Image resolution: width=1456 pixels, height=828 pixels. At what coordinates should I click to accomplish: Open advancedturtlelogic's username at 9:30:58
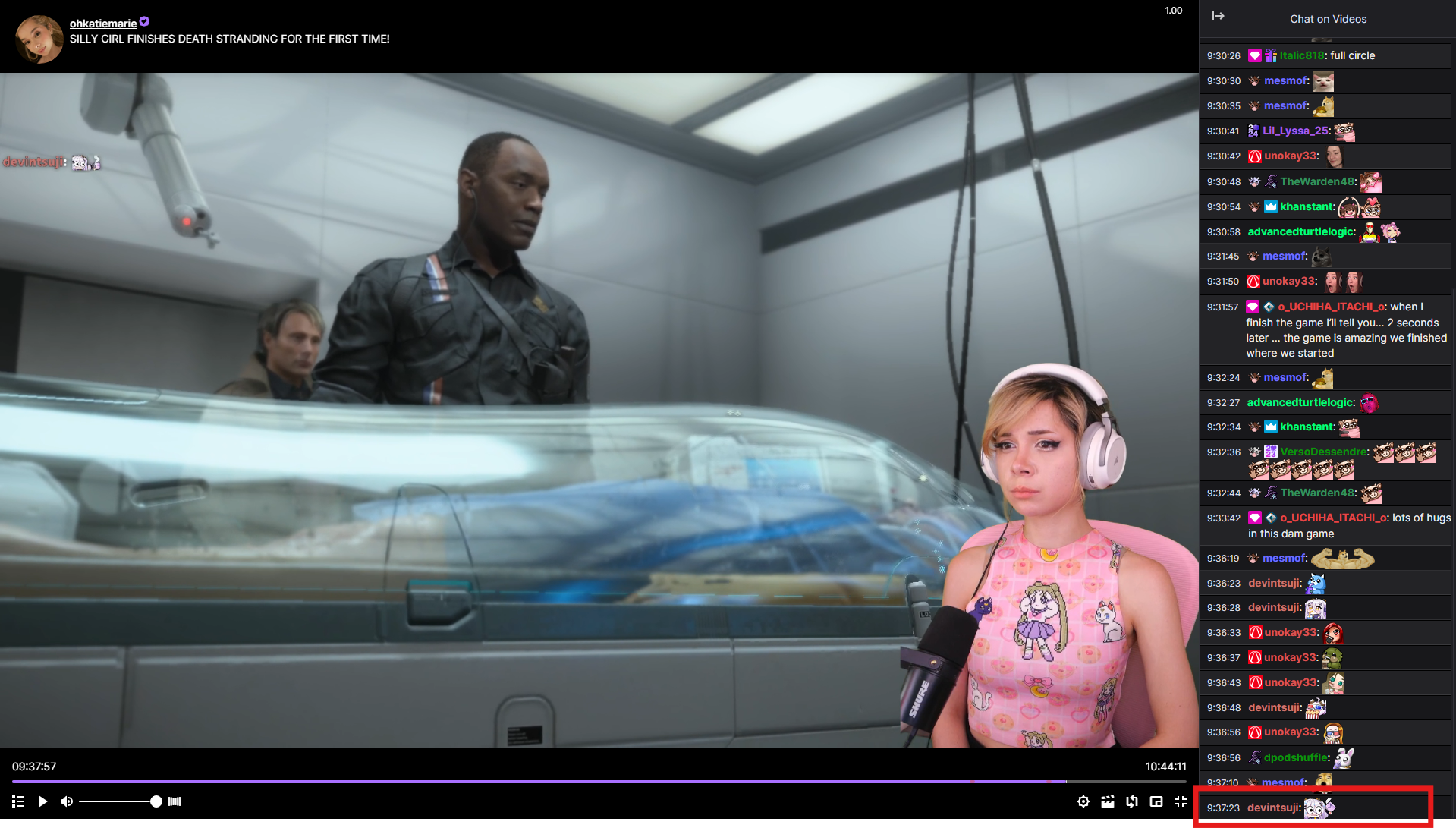tap(1300, 231)
